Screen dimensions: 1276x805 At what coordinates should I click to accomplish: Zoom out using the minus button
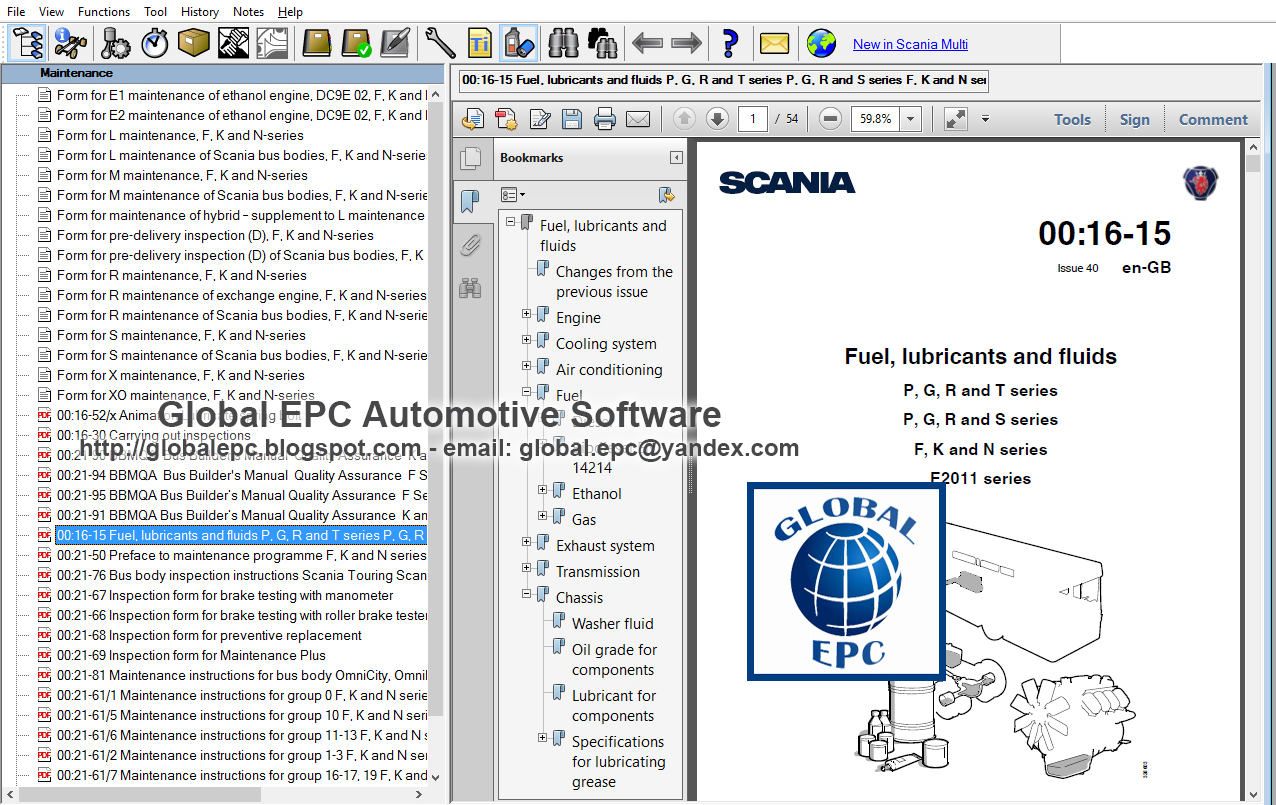click(x=830, y=119)
